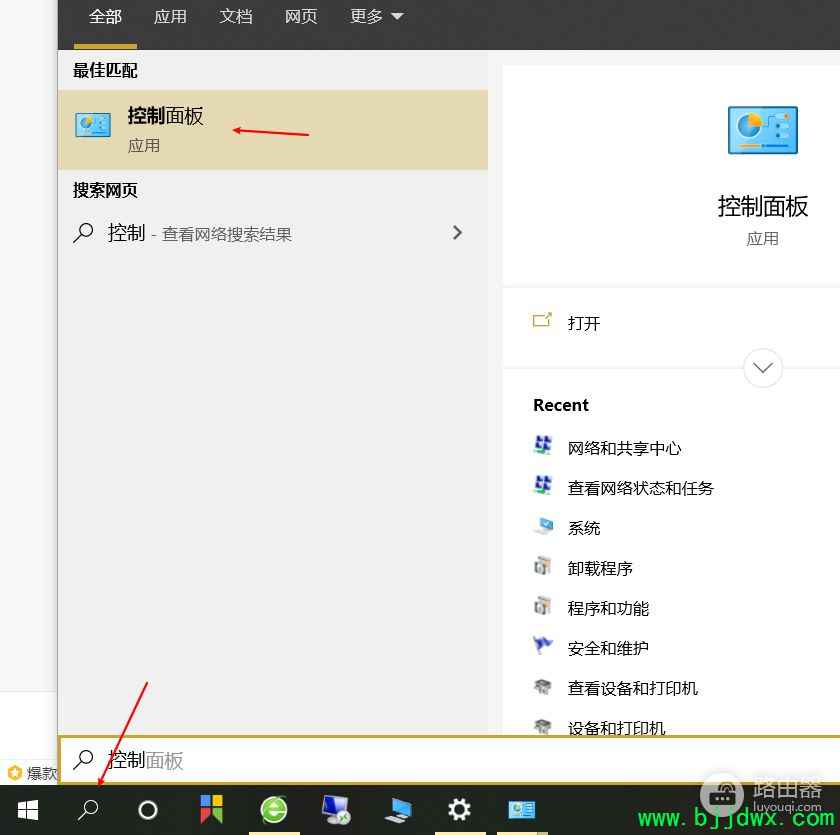Click the network icon beside 网络和共享中心
The width and height of the screenshot is (840, 835).
[x=543, y=445]
